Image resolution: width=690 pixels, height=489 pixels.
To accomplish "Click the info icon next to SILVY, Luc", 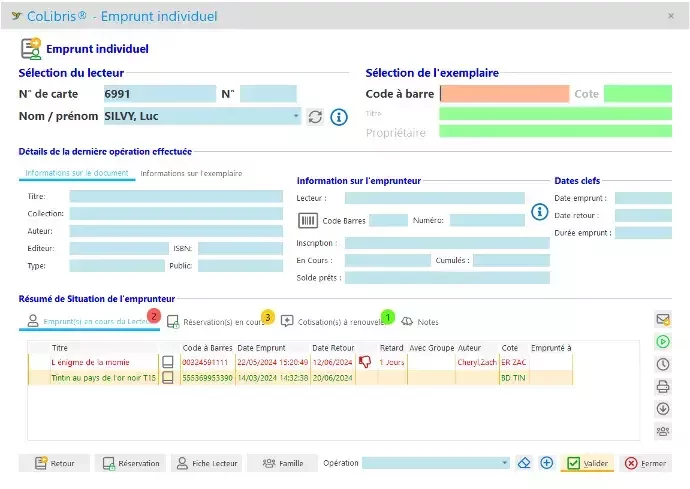I will click(339, 117).
